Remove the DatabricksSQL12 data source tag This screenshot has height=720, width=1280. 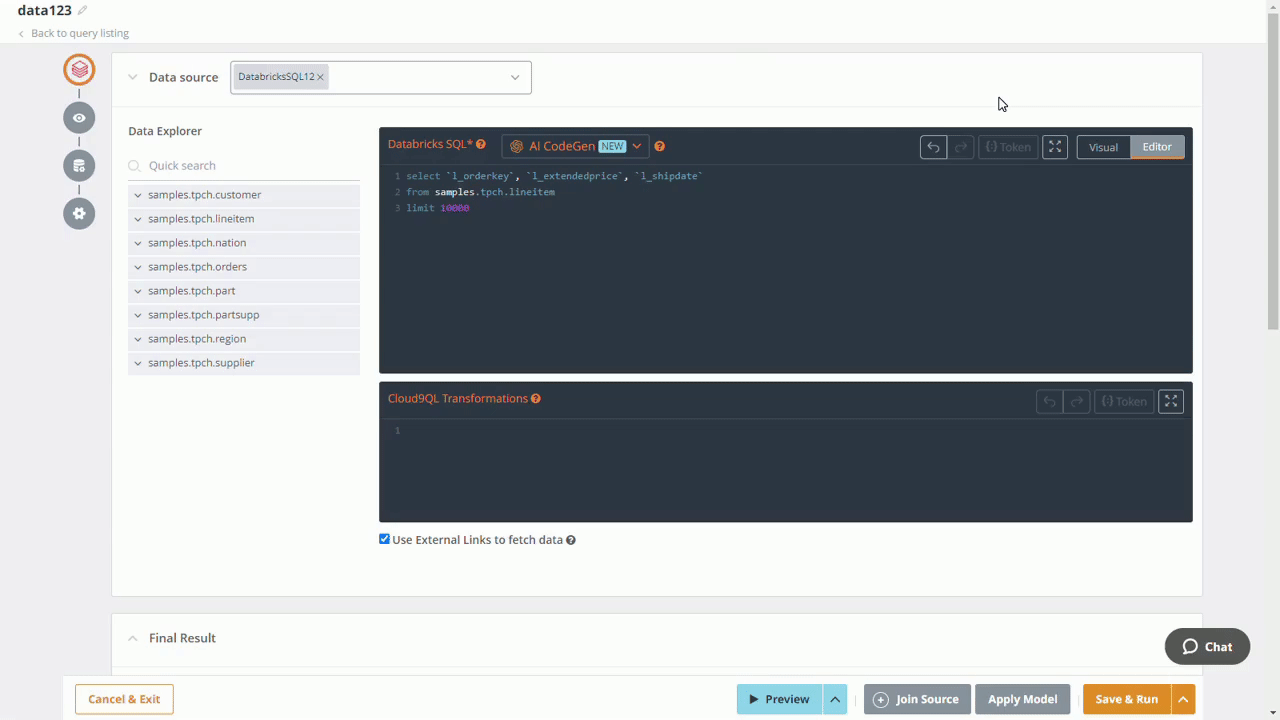[x=320, y=77]
